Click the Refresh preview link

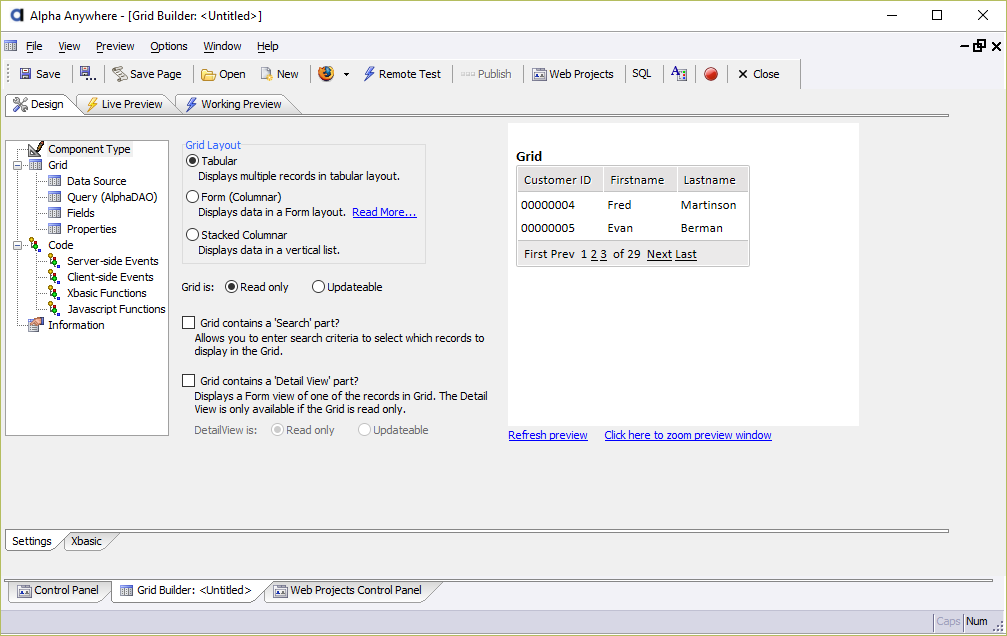tap(548, 435)
